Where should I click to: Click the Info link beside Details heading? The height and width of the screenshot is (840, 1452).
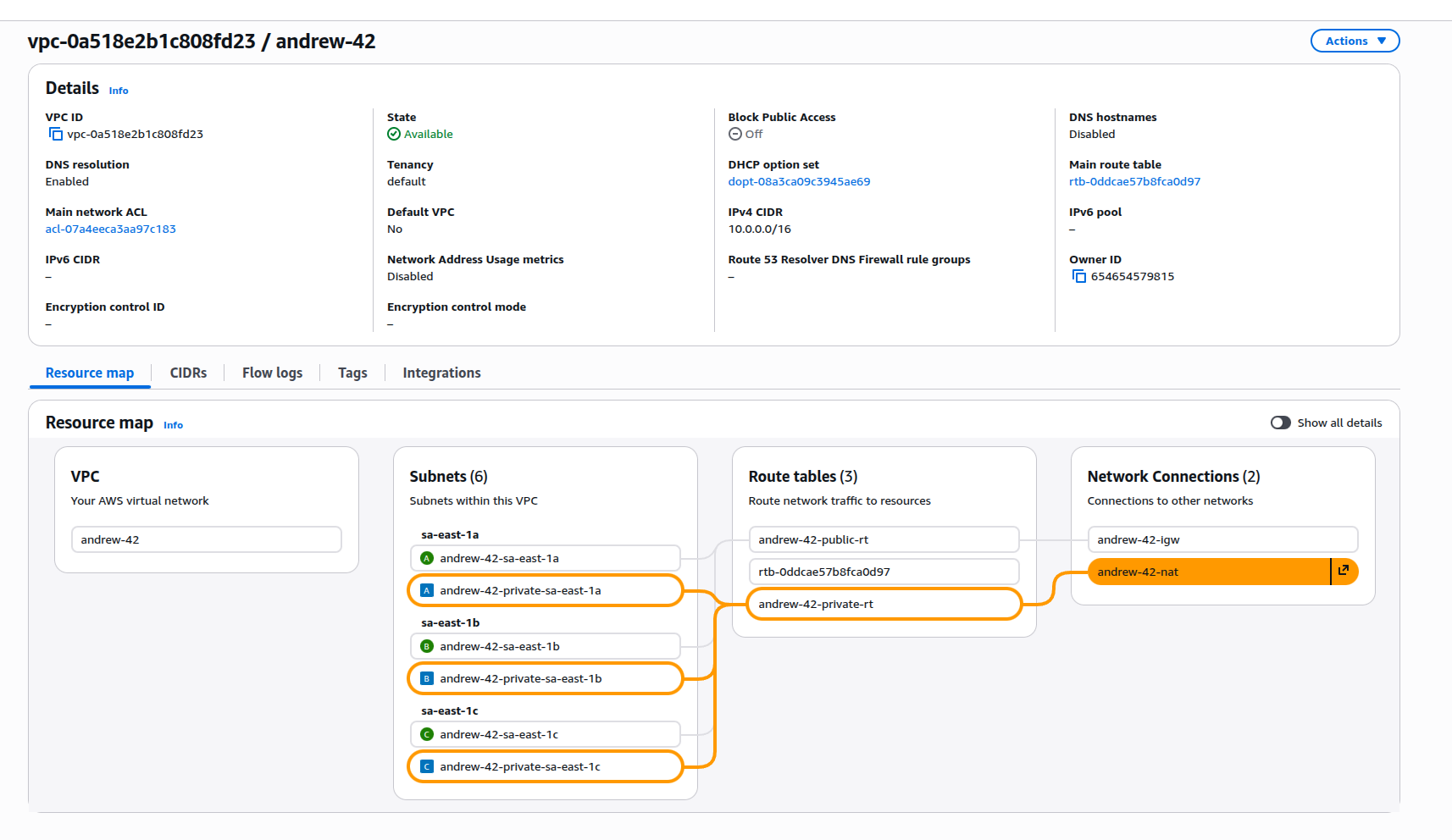(x=119, y=91)
